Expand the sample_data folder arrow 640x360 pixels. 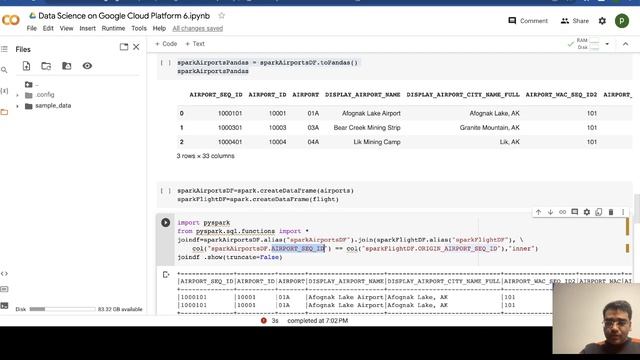(18, 106)
